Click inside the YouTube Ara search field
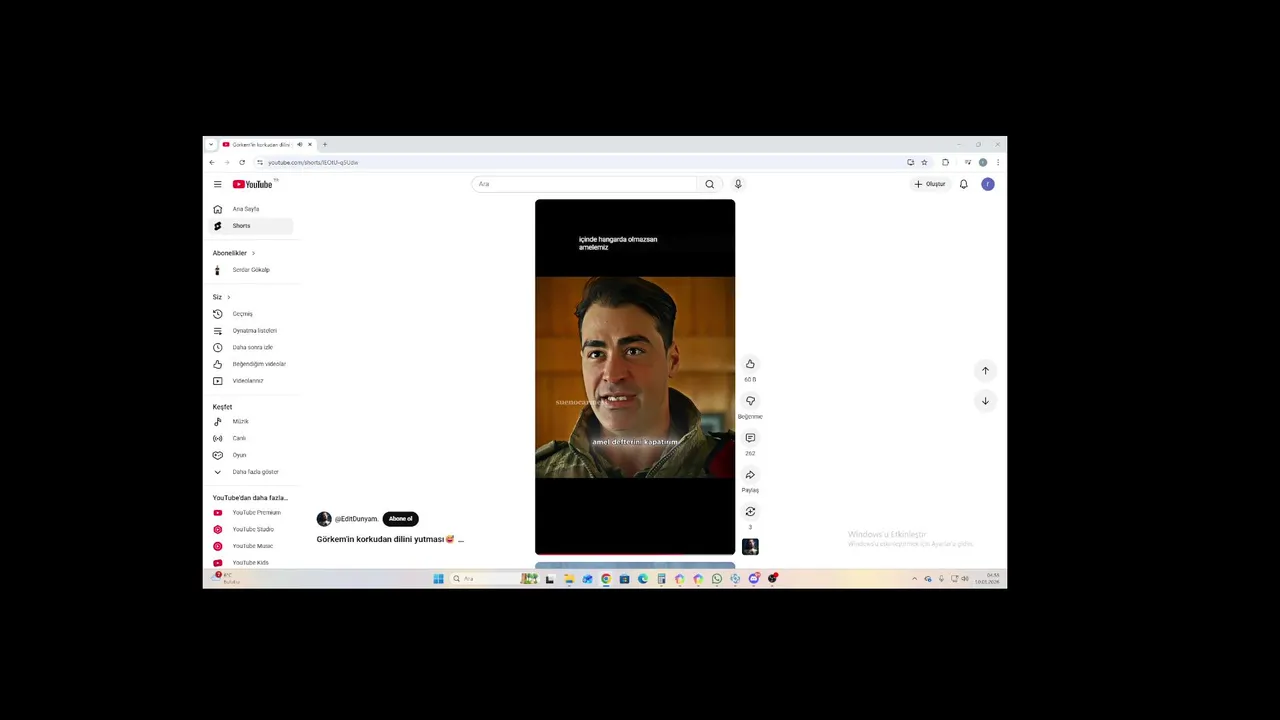Viewport: 1280px width, 720px height. point(585,184)
